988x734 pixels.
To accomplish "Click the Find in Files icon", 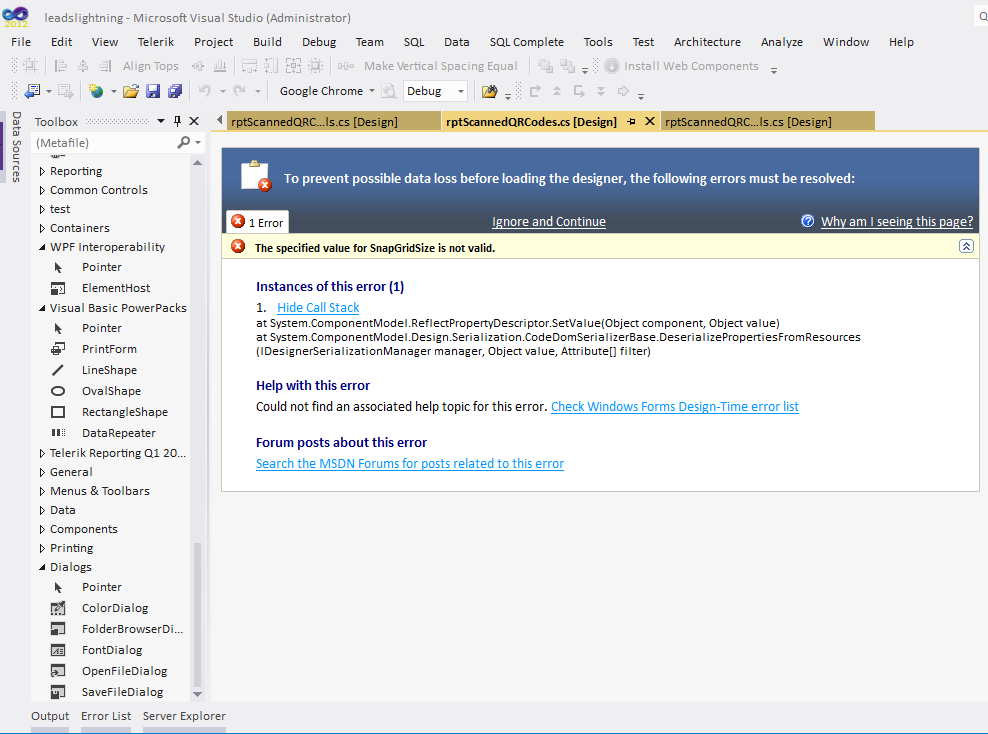I will (489, 91).
